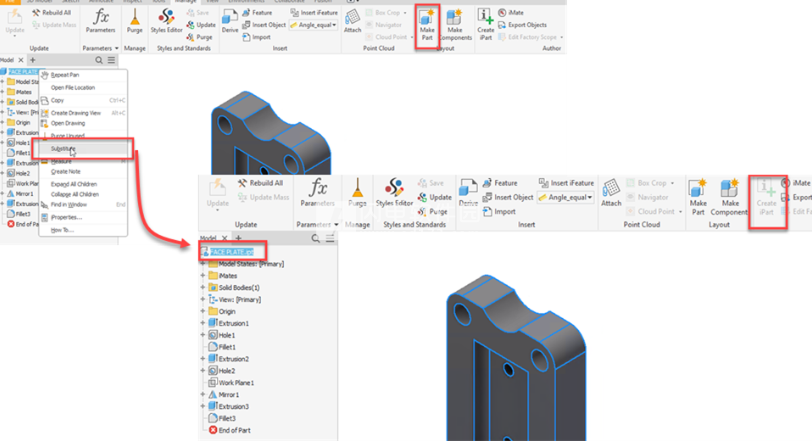812x441 pixels.
Task: Expand Mirror1 node in lower browser
Action: (x=203, y=395)
